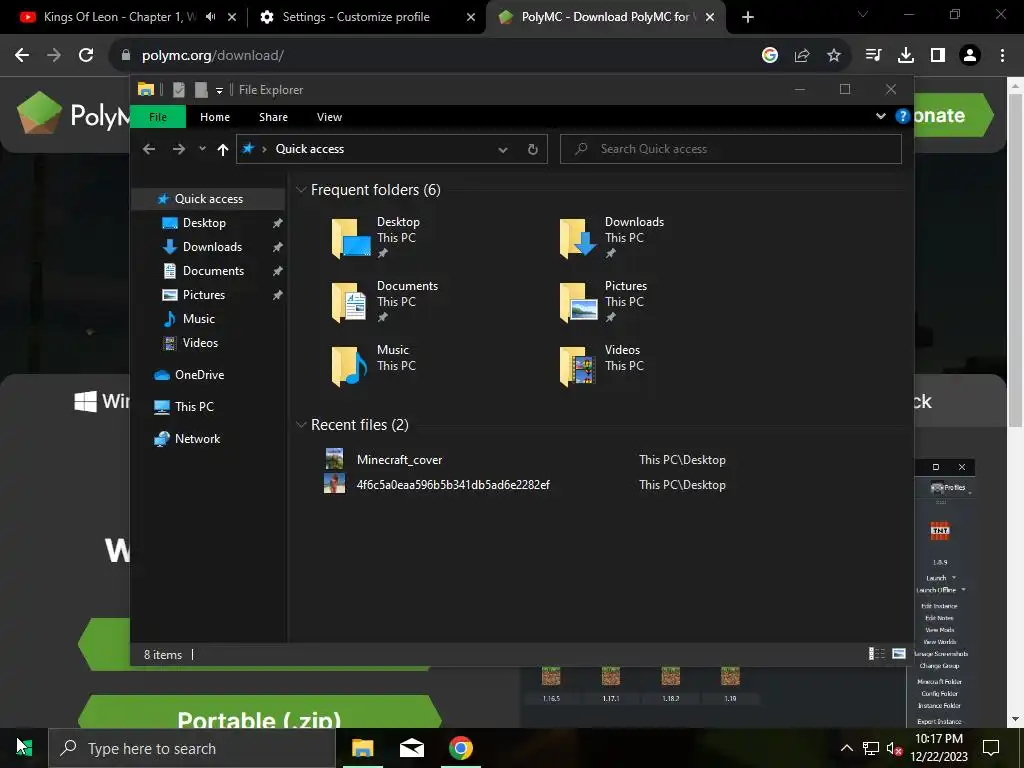
Task: Switch to details view in status bar
Action: coord(876,654)
